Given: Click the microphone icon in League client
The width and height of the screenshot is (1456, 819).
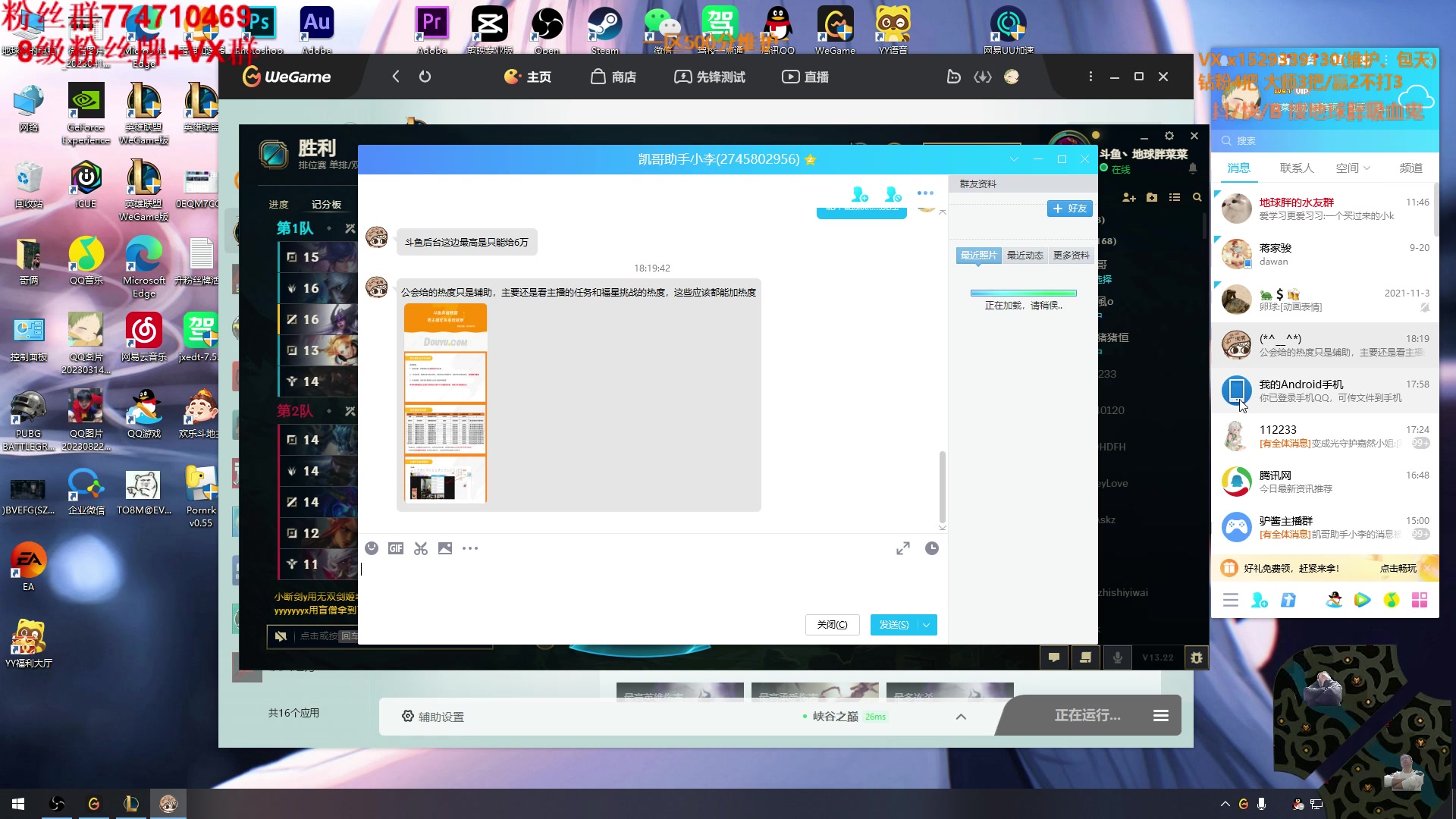Looking at the screenshot, I should point(1118,657).
